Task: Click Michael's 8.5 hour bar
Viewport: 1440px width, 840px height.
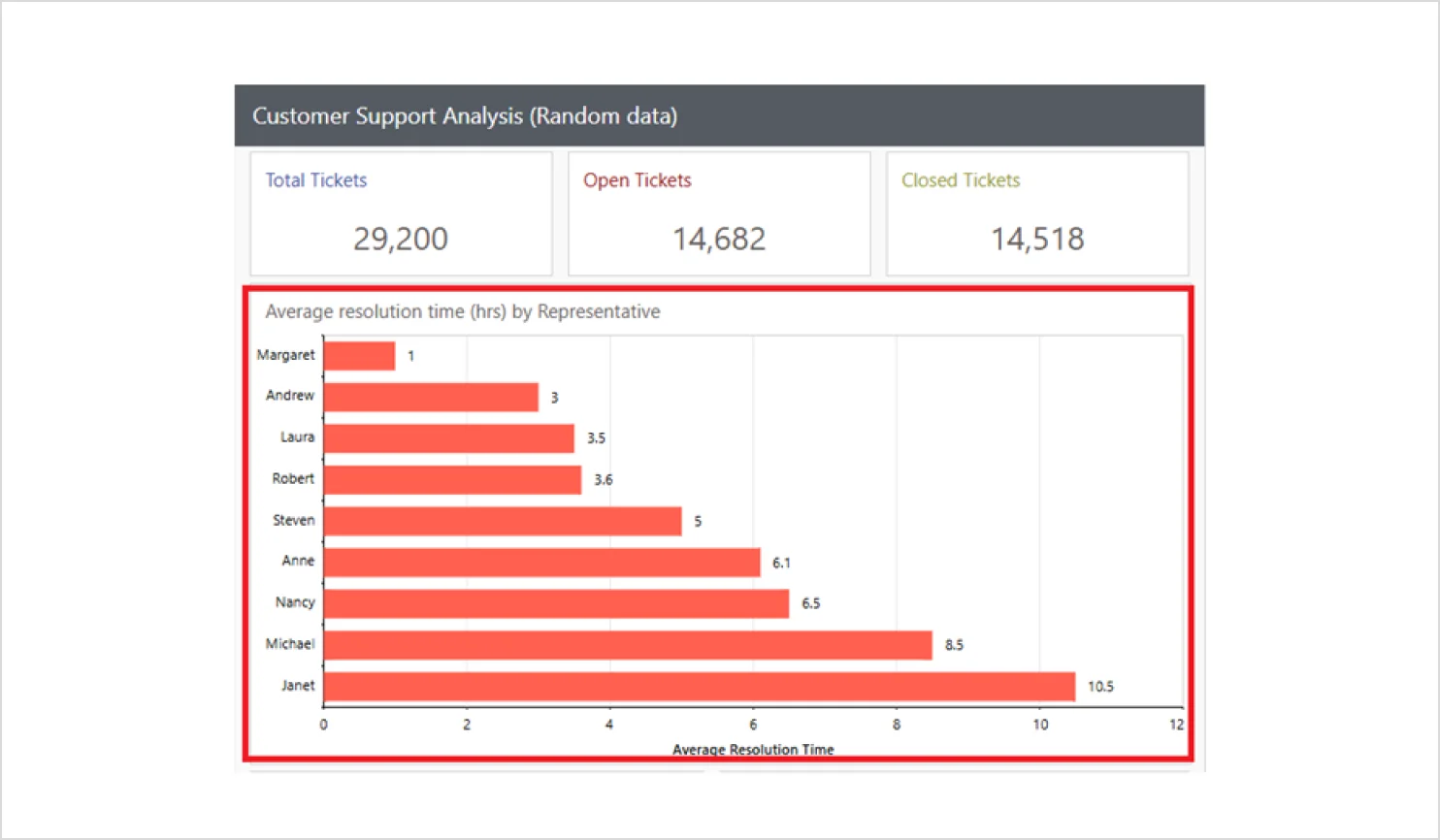Action: pos(621,643)
